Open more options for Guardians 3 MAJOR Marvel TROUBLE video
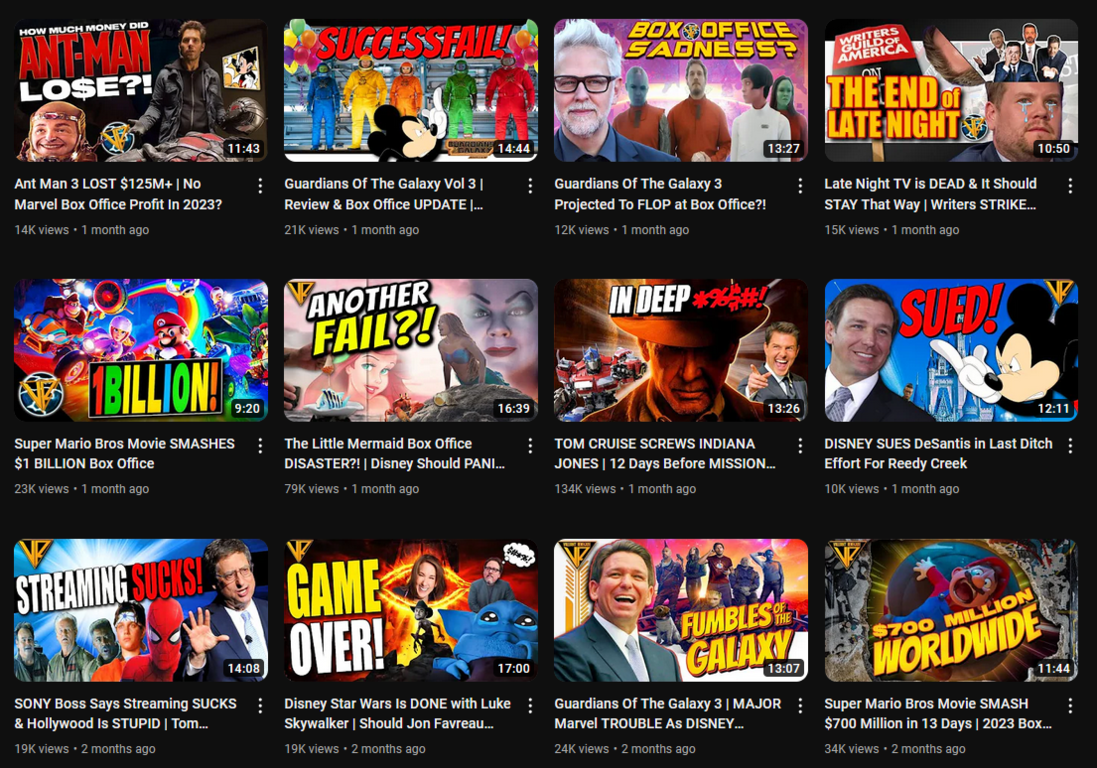 800,706
